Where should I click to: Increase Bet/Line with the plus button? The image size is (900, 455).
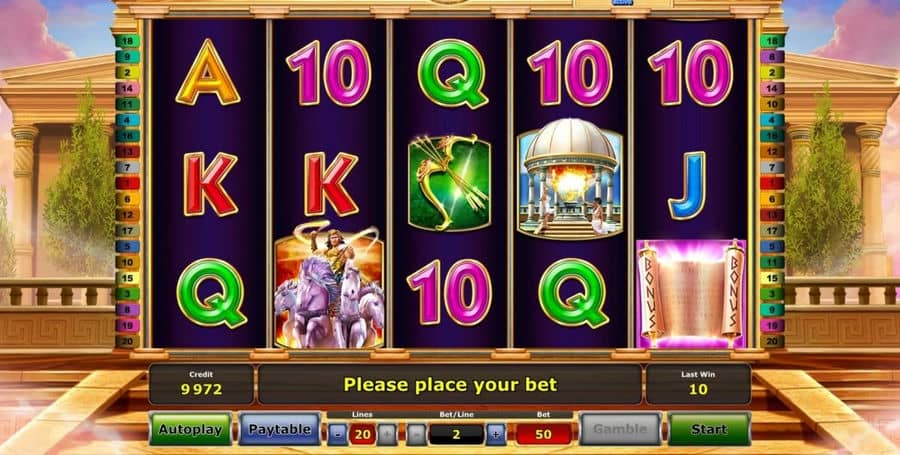pyautogui.click(x=496, y=434)
